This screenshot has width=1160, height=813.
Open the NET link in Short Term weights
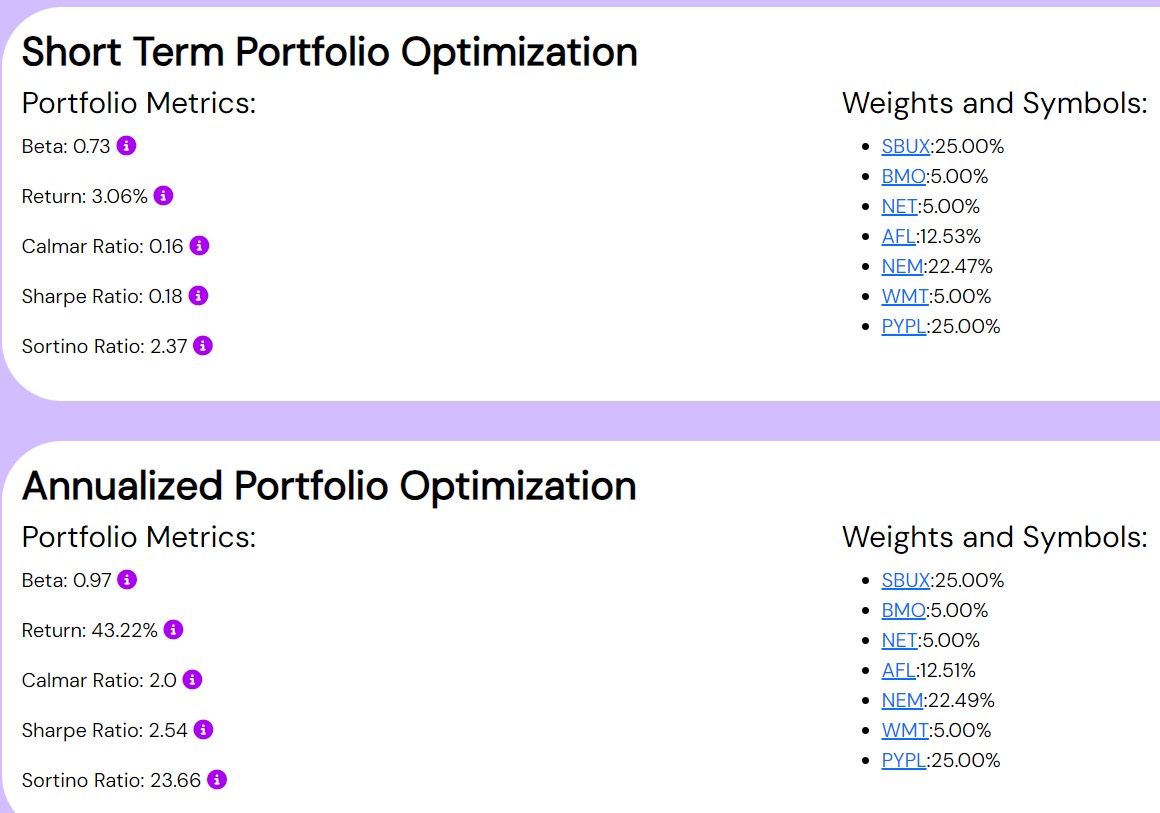(899, 207)
